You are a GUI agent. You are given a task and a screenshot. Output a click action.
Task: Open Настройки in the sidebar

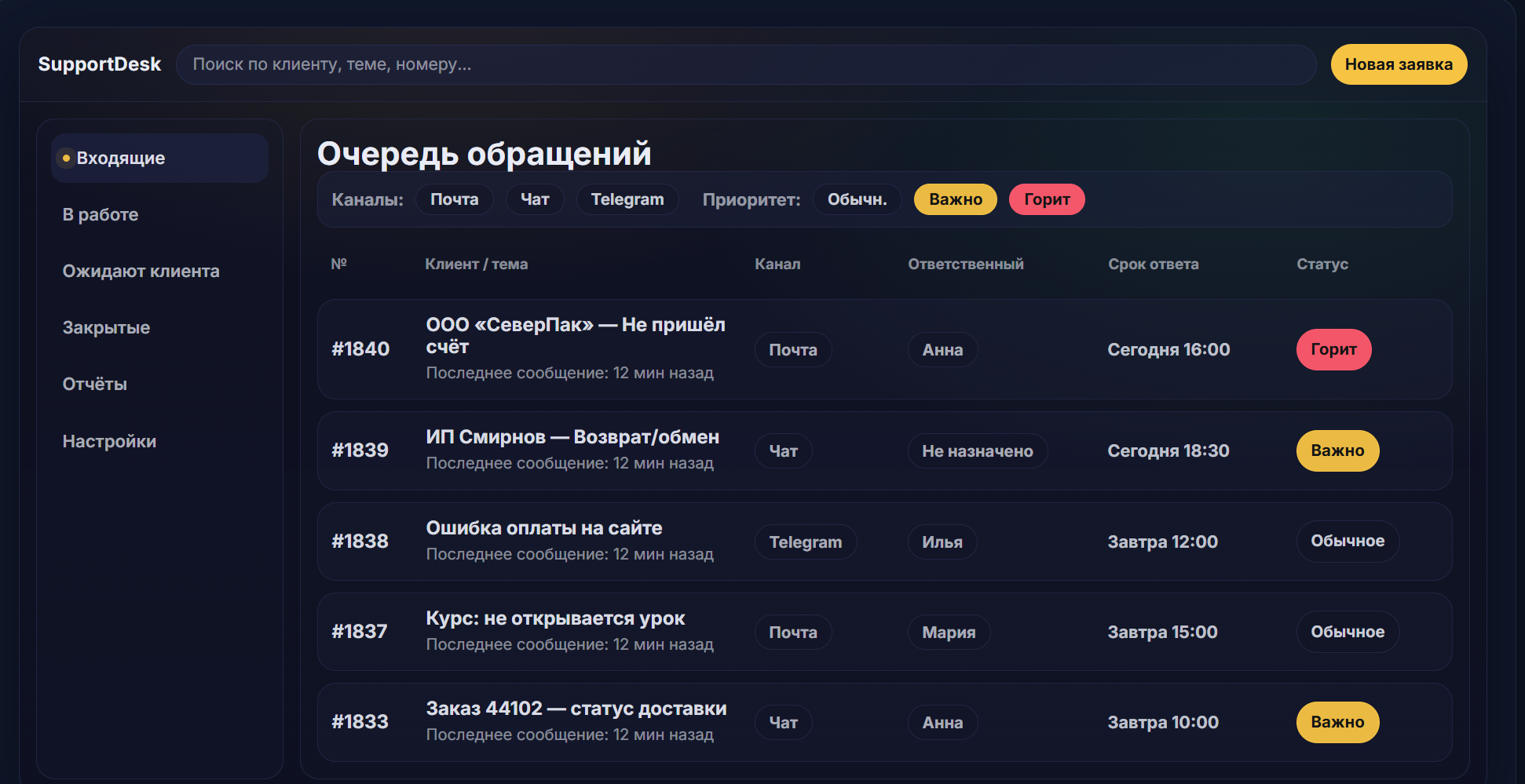click(108, 440)
